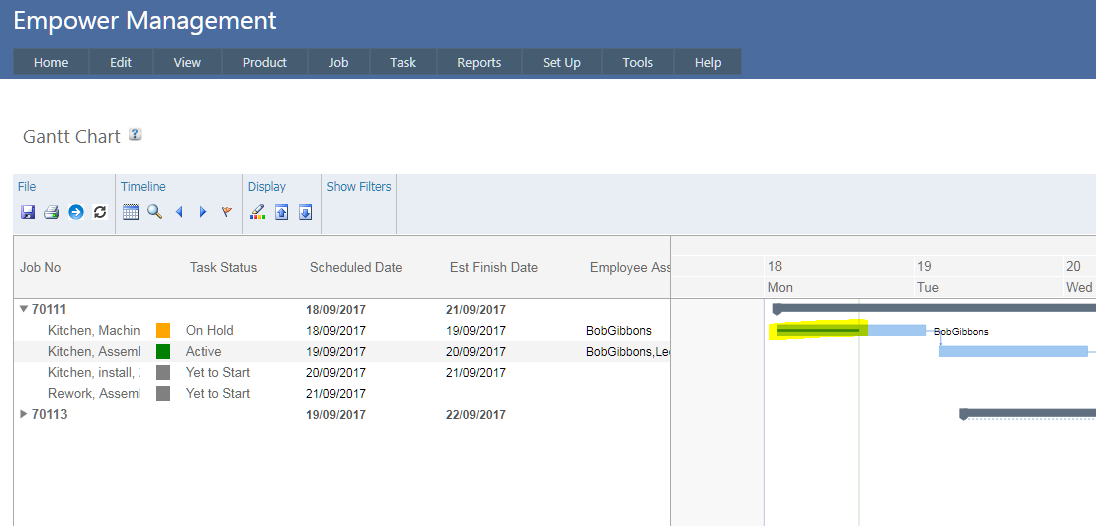Click the orange flag icon in Timeline
The height and width of the screenshot is (526, 1096).
click(x=227, y=212)
